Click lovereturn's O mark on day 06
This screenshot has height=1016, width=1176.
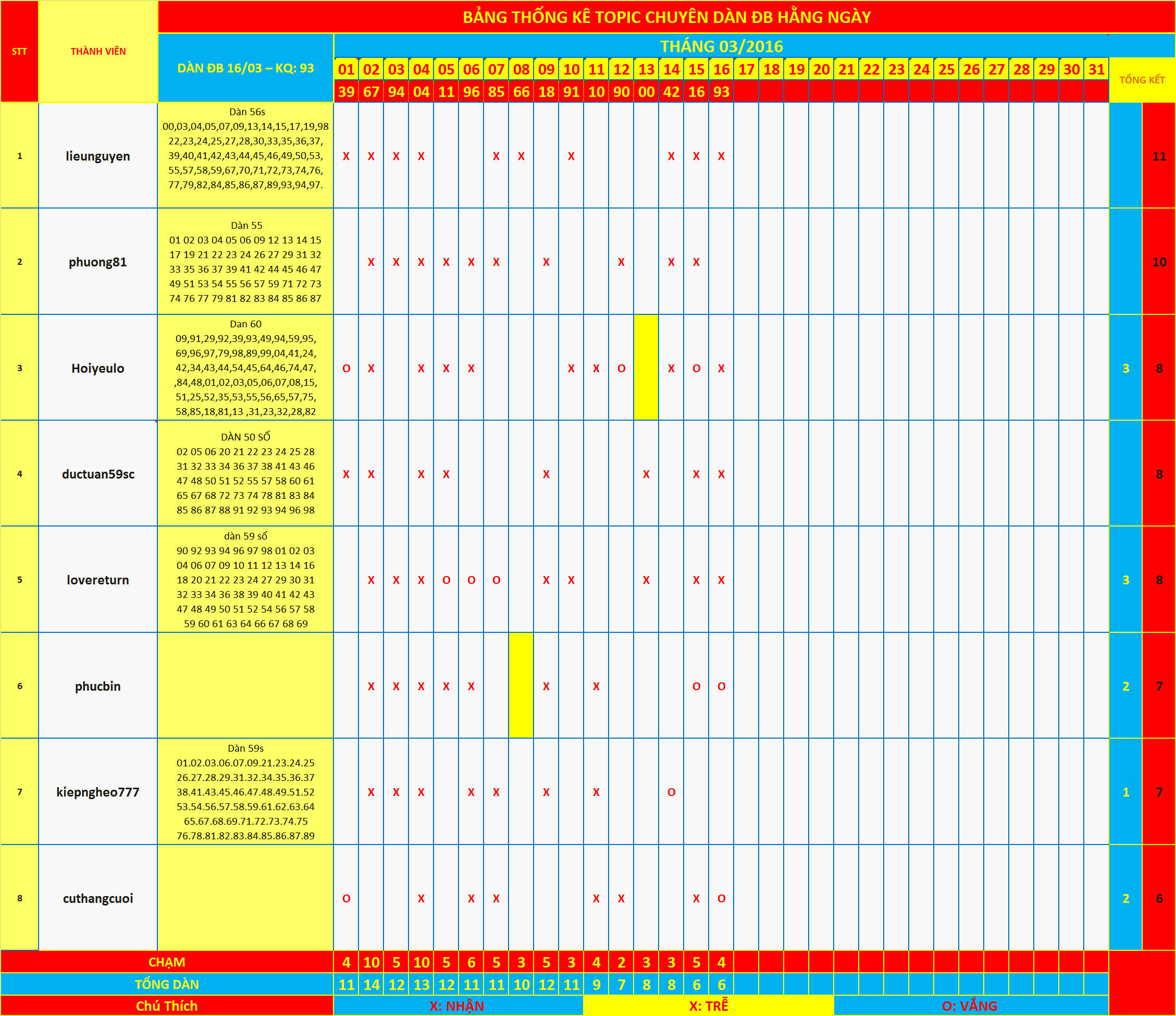click(x=471, y=580)
